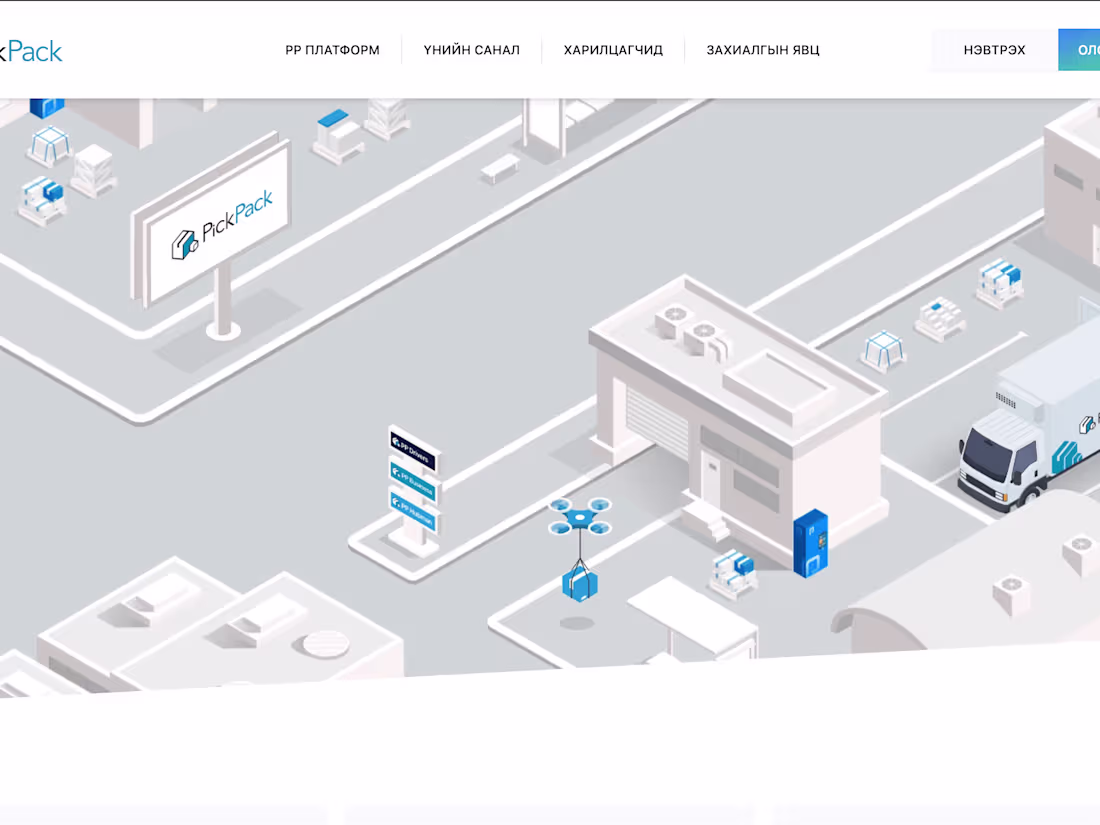Screen dimensions: 1100x825
Task: Click the small blue crates at top left
Action: [x=44, y=105]
